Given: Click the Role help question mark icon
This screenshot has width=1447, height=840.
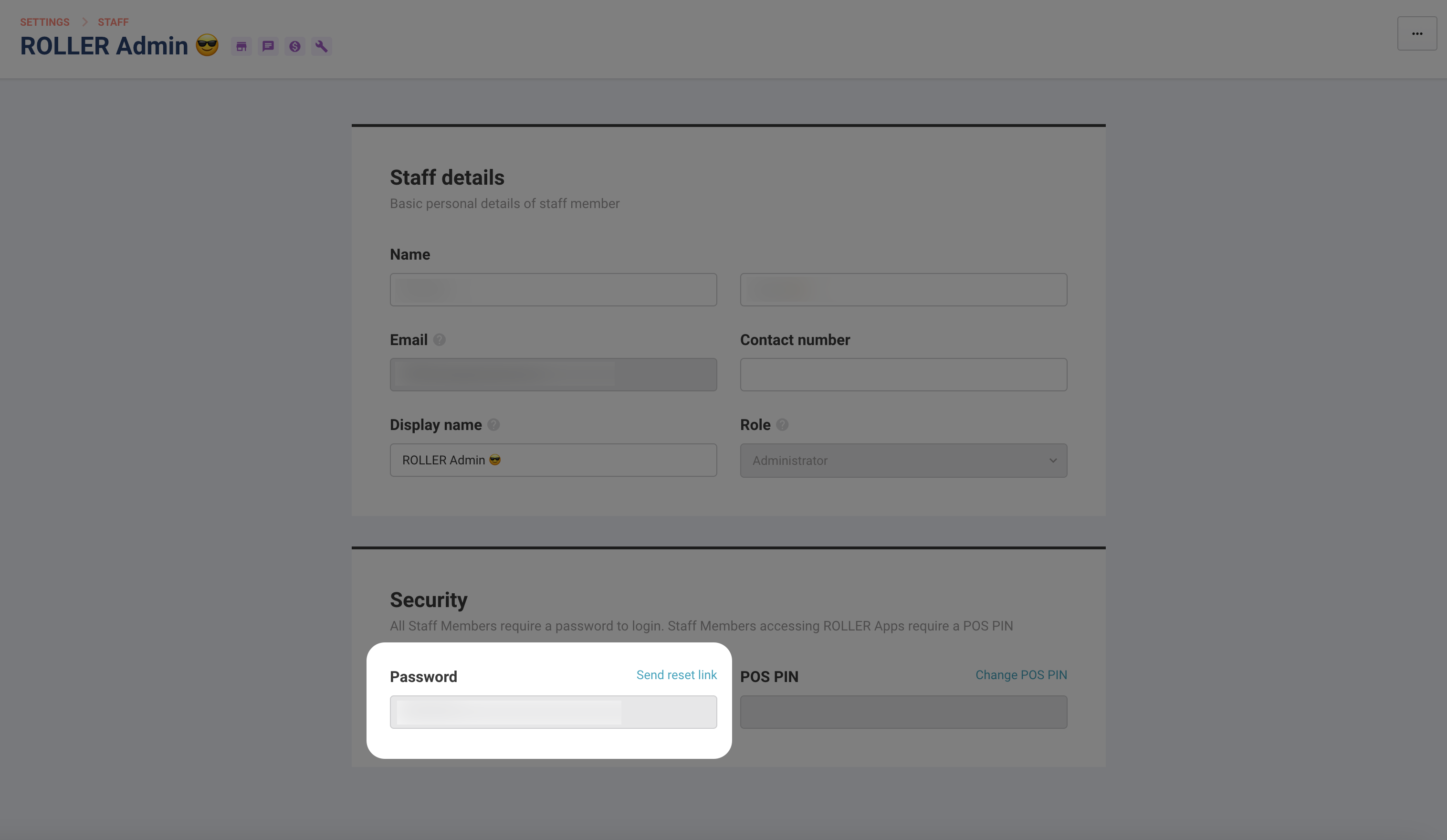Looking at the screenshot, I should click(x=782, y=425).
